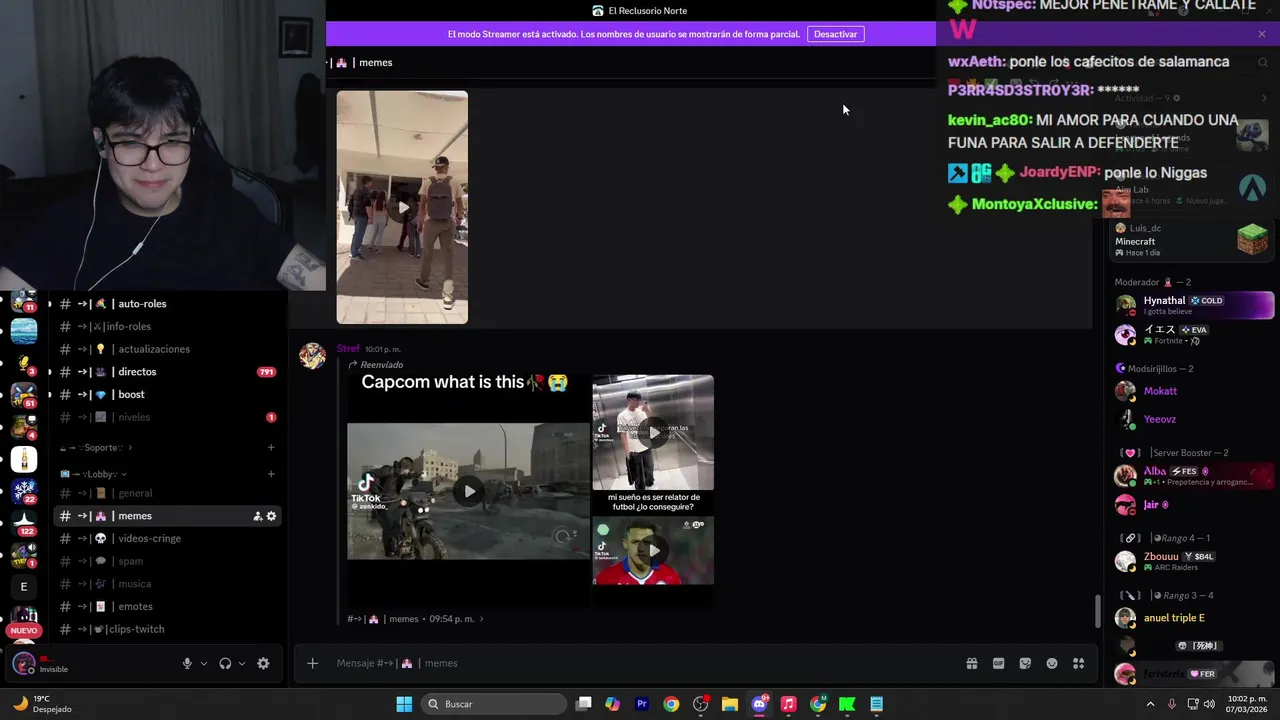Open the emotes channel

click(x=167, y=606)
